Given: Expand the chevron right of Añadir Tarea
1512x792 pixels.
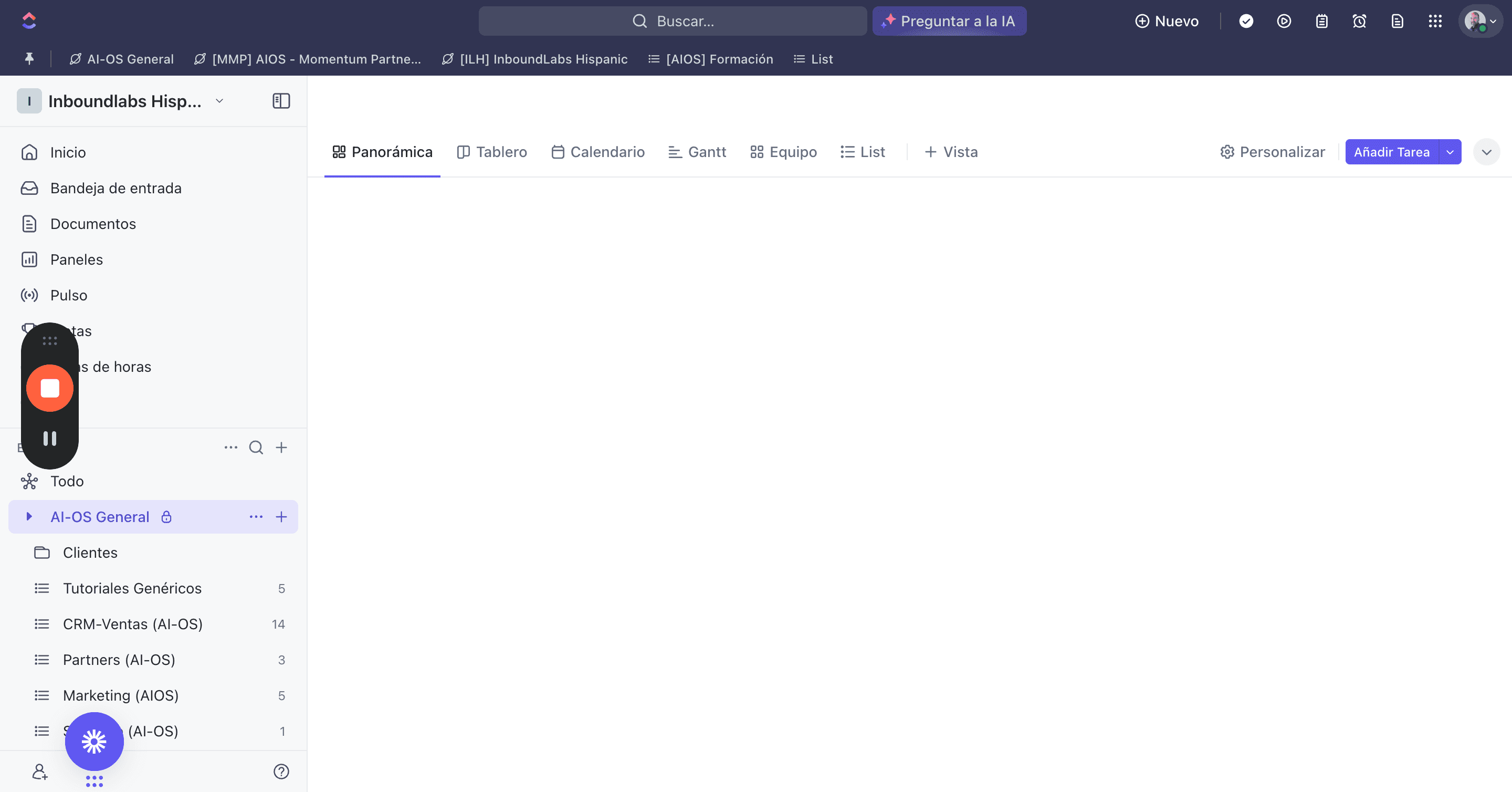Looking at the screenshot, I should [1486, 152].
